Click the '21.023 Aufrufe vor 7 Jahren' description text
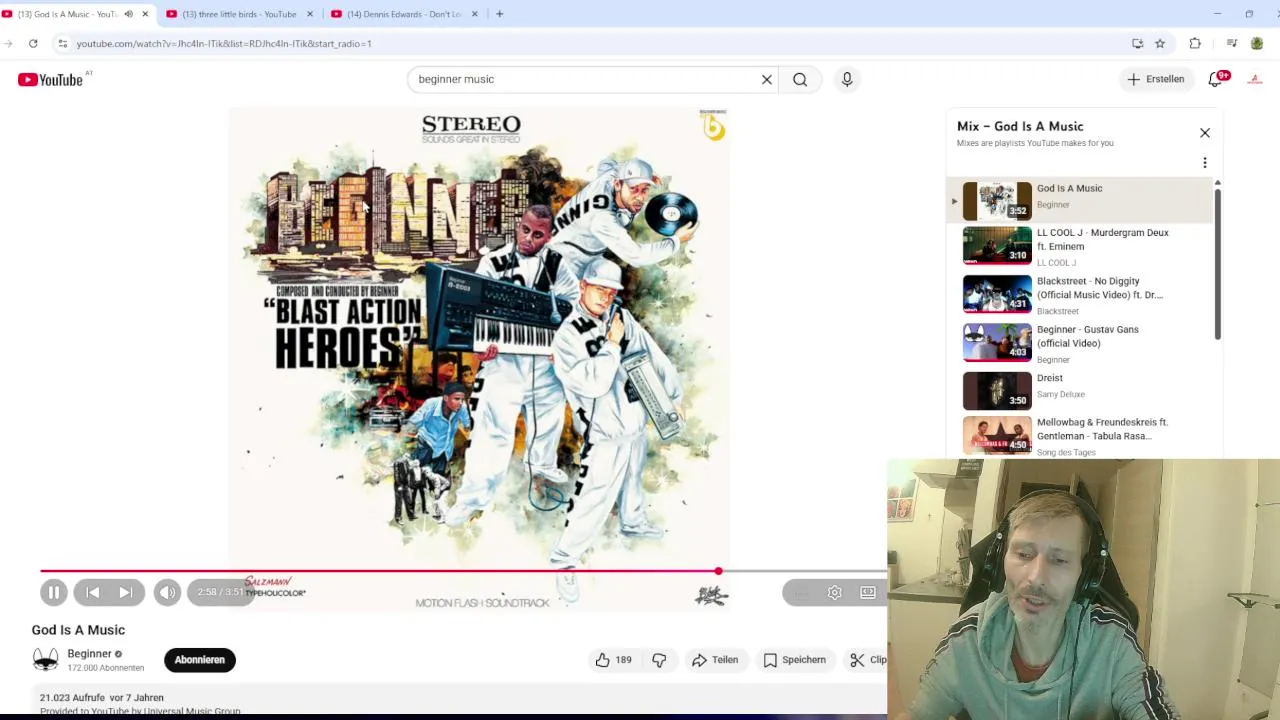The height and width of the screenshot is (720, 1280). pyautogui.click(x=102, y=697)
